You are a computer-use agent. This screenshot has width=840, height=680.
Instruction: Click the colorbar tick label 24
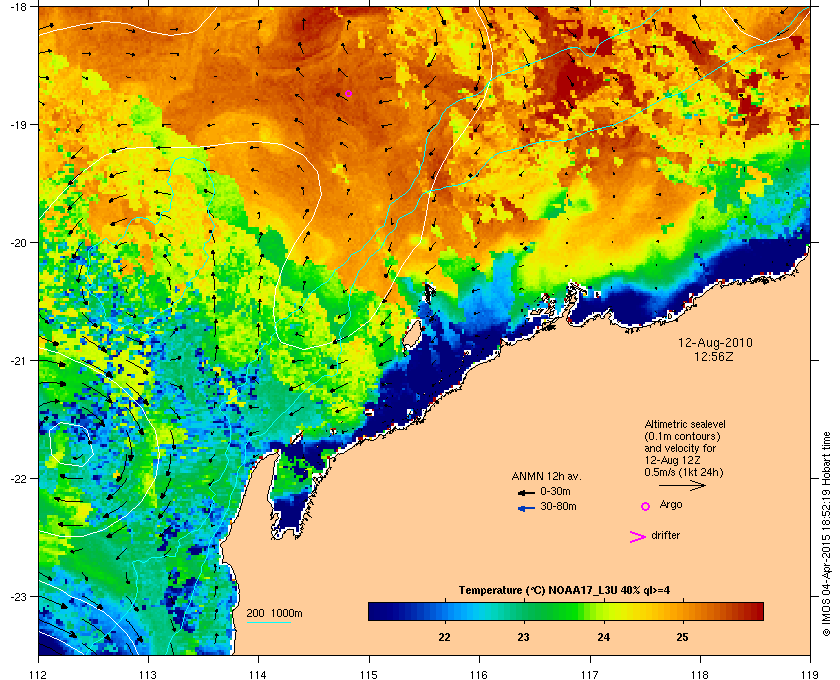pos(603,638)
